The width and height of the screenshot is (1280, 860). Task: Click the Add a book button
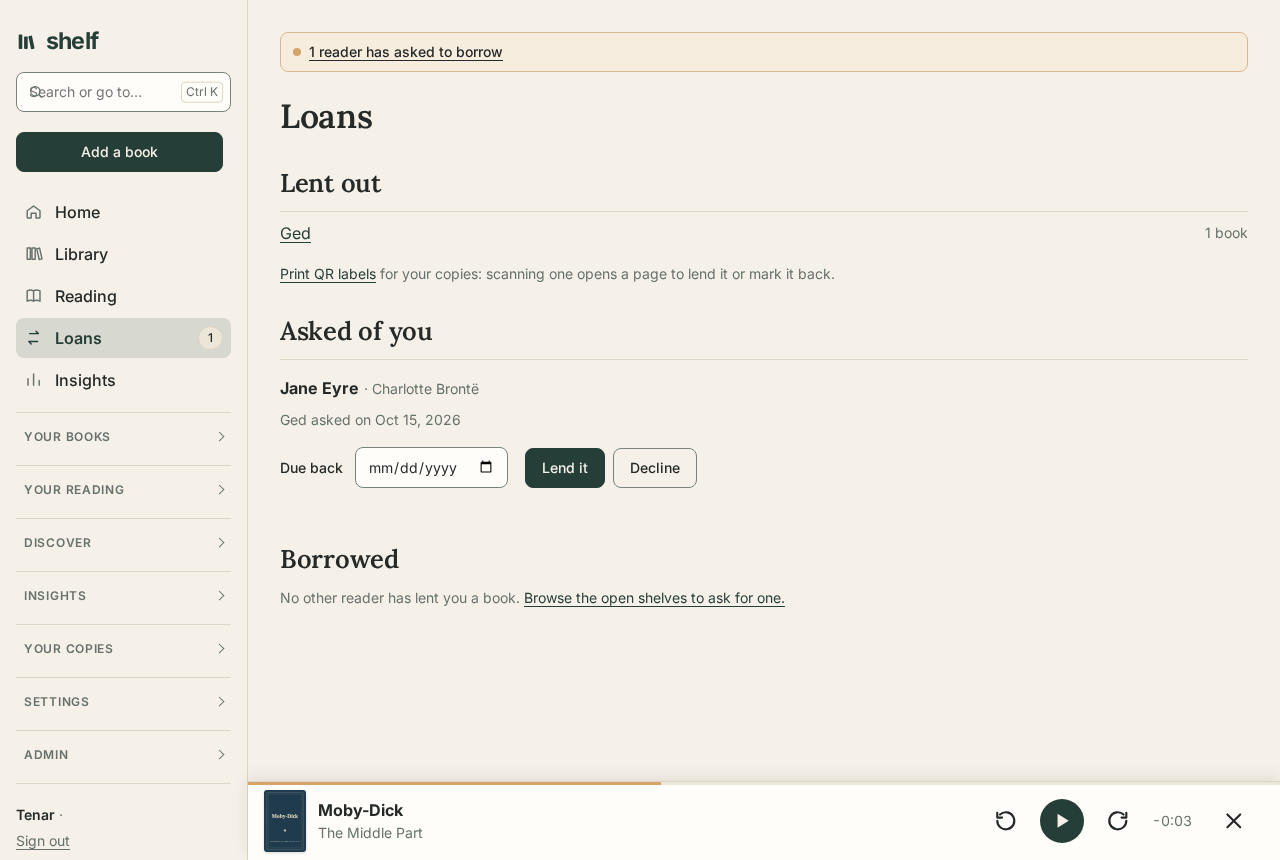click(119, 152)
